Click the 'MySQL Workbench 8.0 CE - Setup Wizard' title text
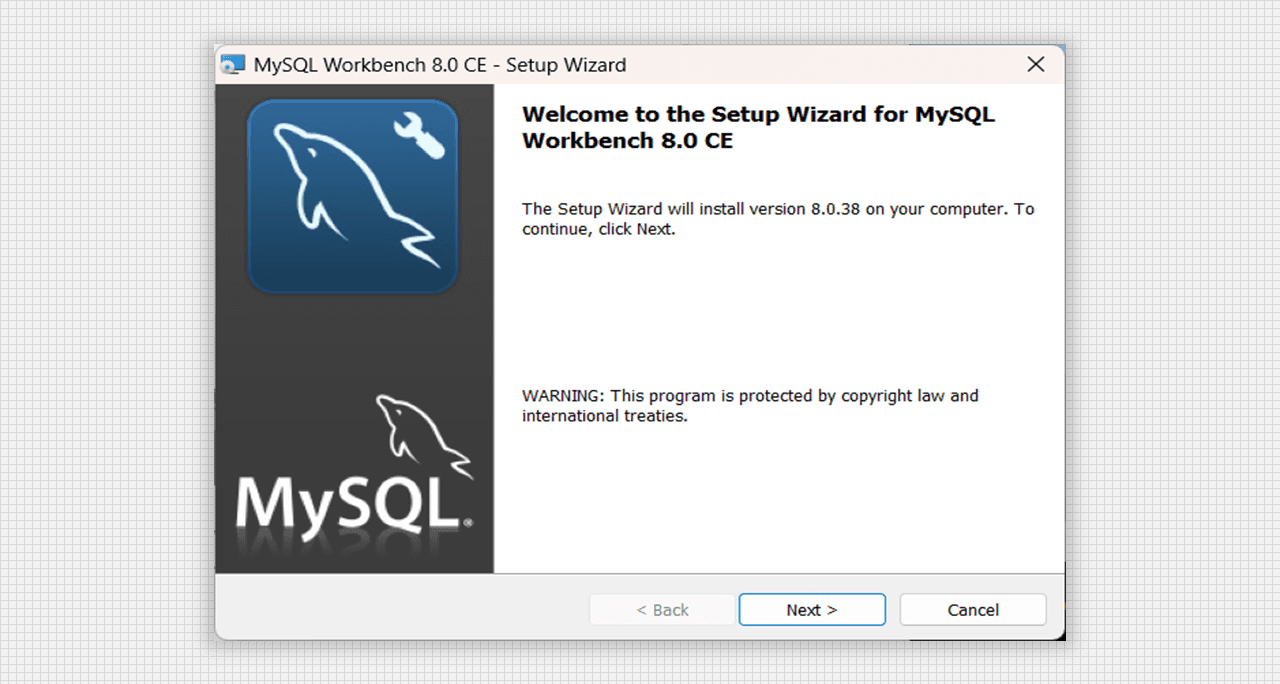The height and width of the screenshot is (684, 1280). (x=440, y=65)
